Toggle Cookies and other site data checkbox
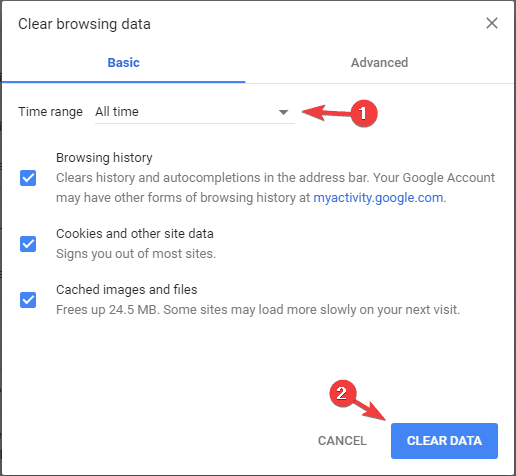The width and height of the screenshot is (516, 476). point(28,244)
